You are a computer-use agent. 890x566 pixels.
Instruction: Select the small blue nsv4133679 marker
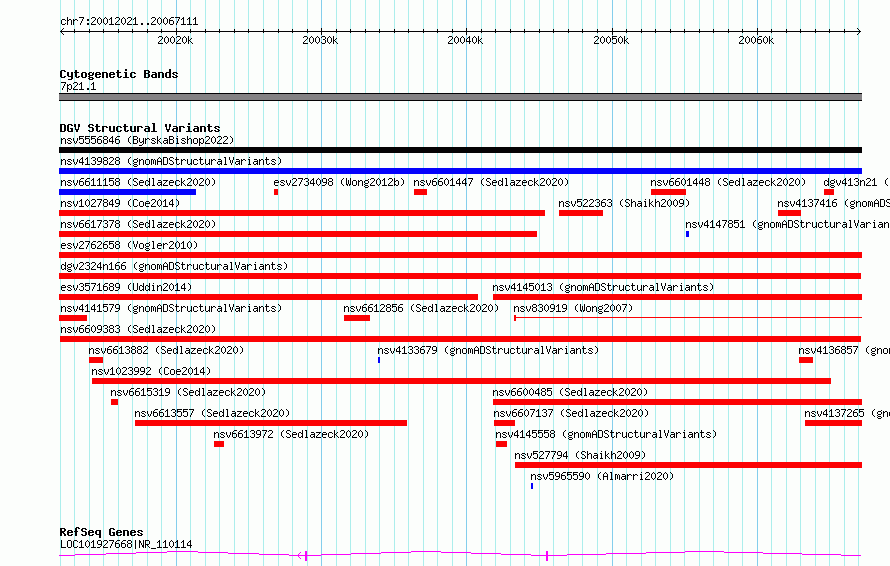pyautogui.click(x=379, y=360)
